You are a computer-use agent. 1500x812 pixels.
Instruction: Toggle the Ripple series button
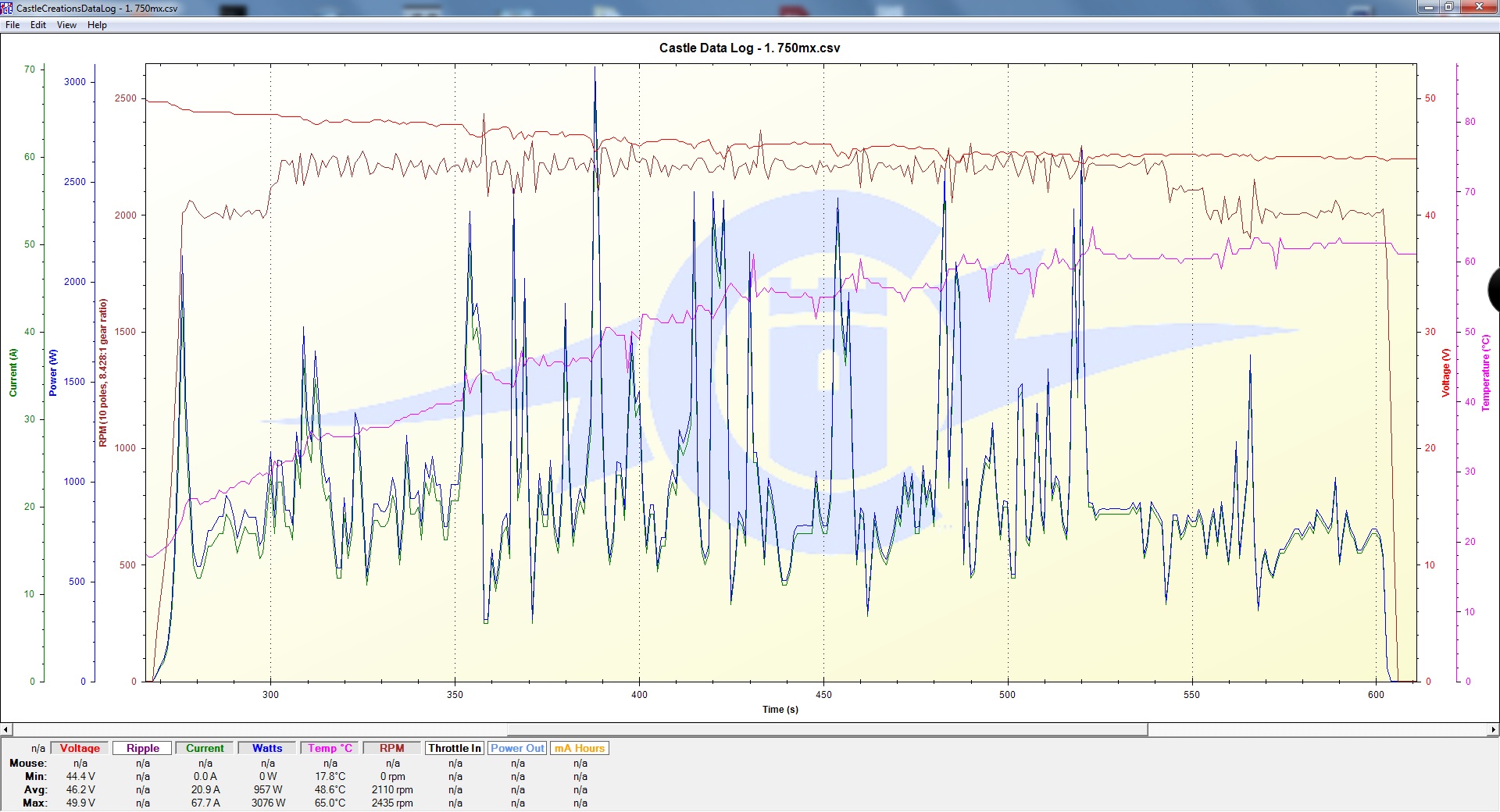tap(143, 748)
